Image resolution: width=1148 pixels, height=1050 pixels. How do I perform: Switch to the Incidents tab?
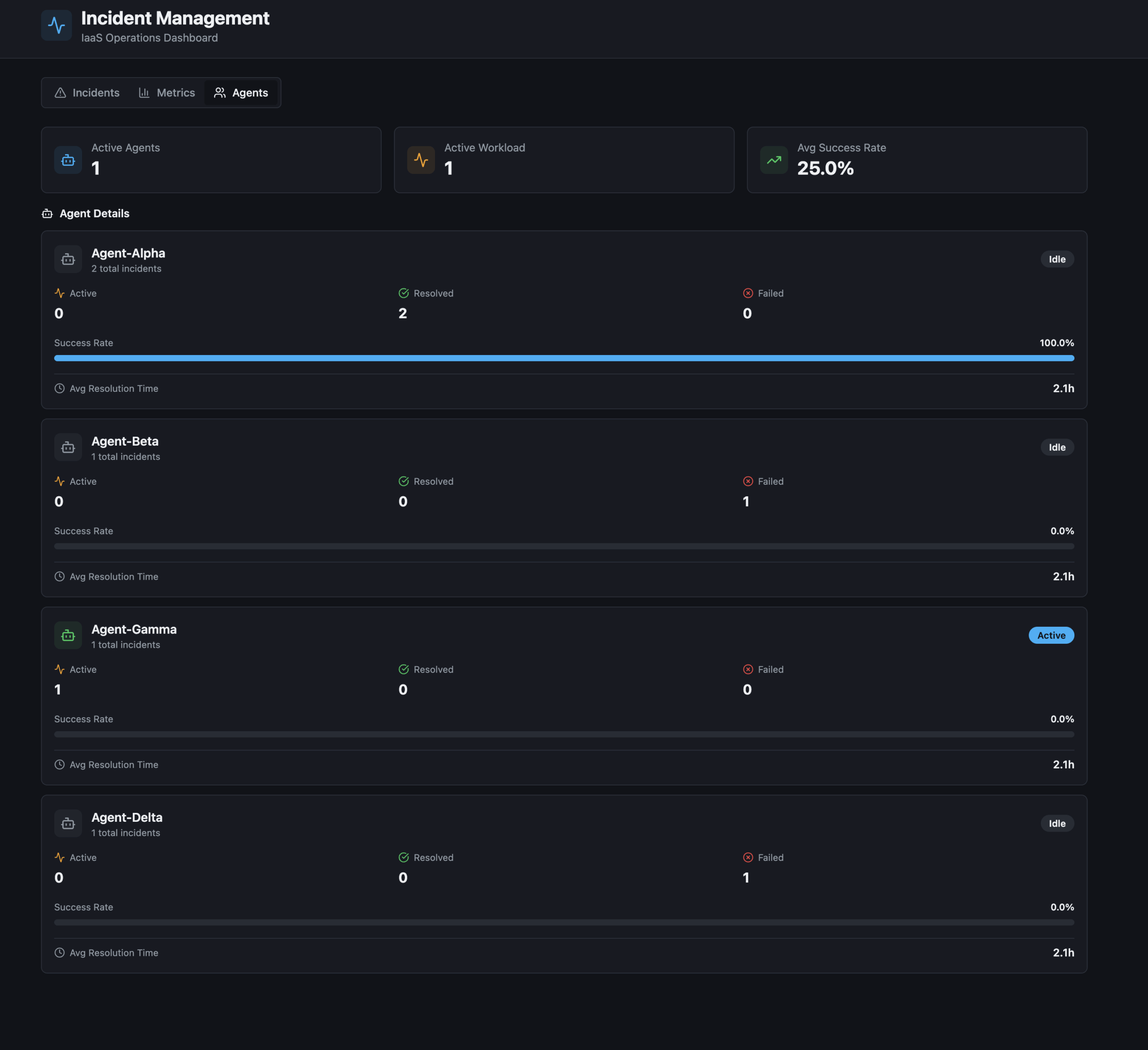click(87, 93)
